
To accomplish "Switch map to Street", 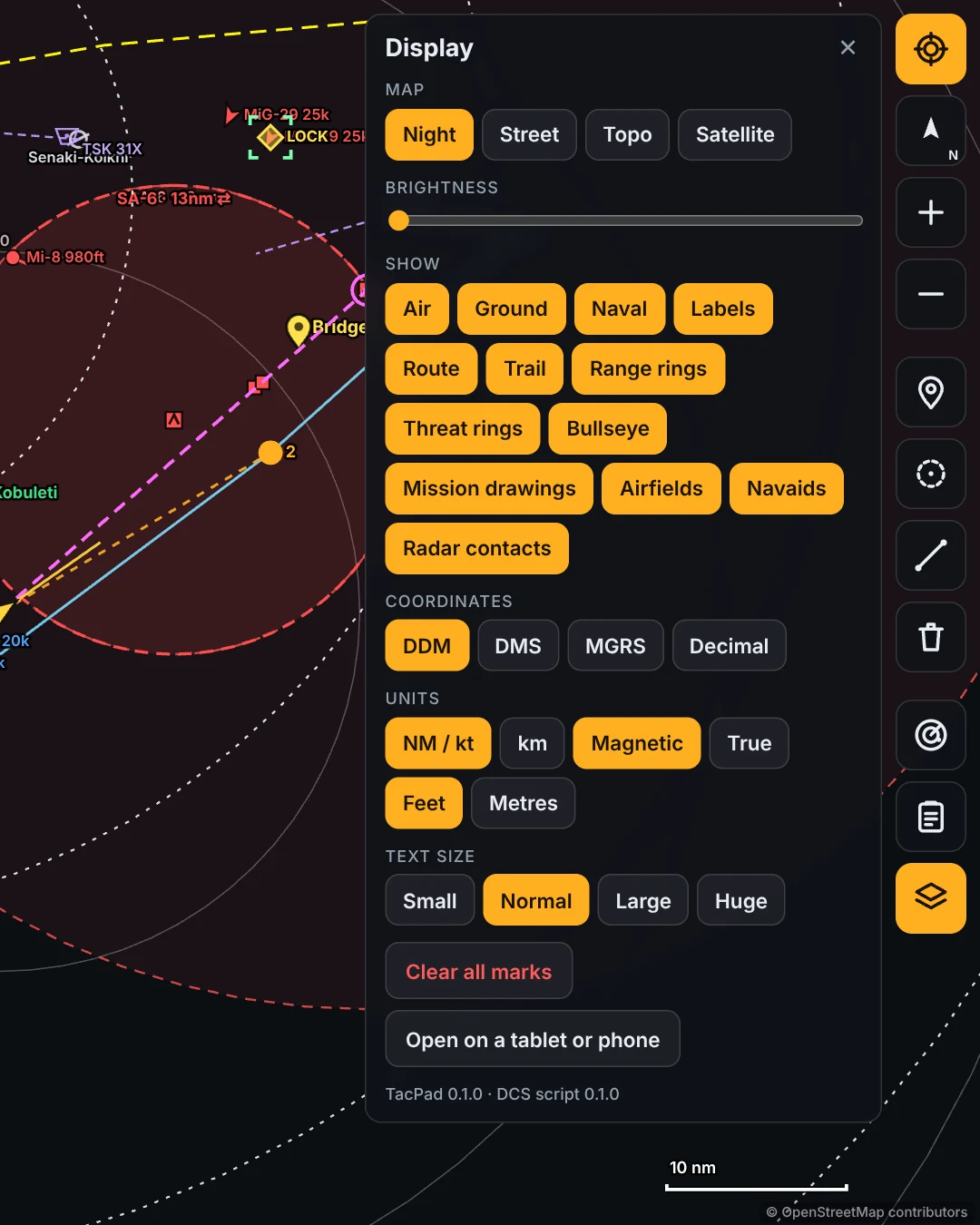I will click(x=529, y=134).
